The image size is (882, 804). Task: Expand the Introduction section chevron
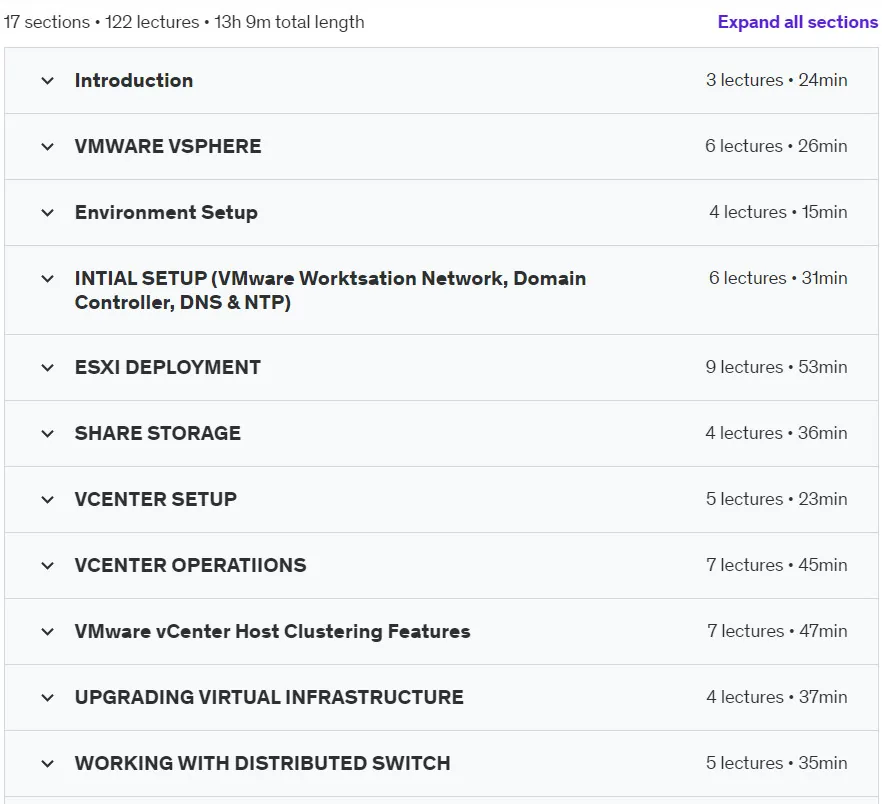coord(48,80)
